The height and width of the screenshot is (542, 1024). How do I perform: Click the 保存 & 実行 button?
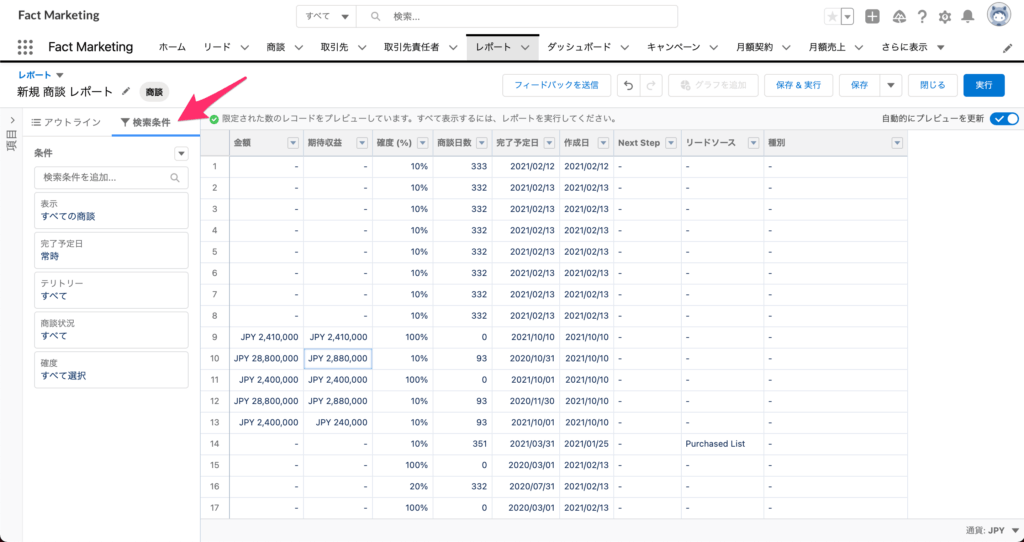799,86
